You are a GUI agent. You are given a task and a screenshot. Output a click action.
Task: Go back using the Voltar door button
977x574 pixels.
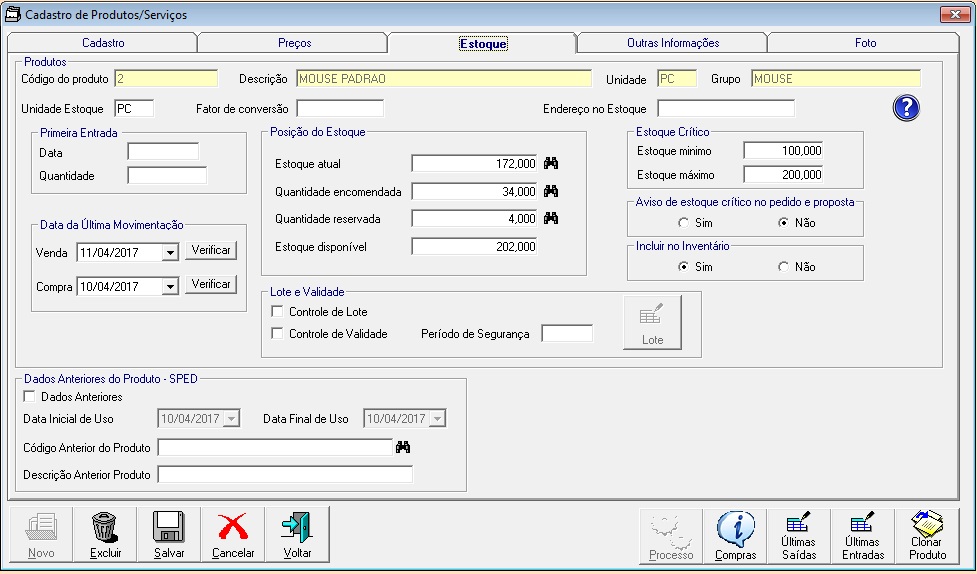[x=297, y=535]
